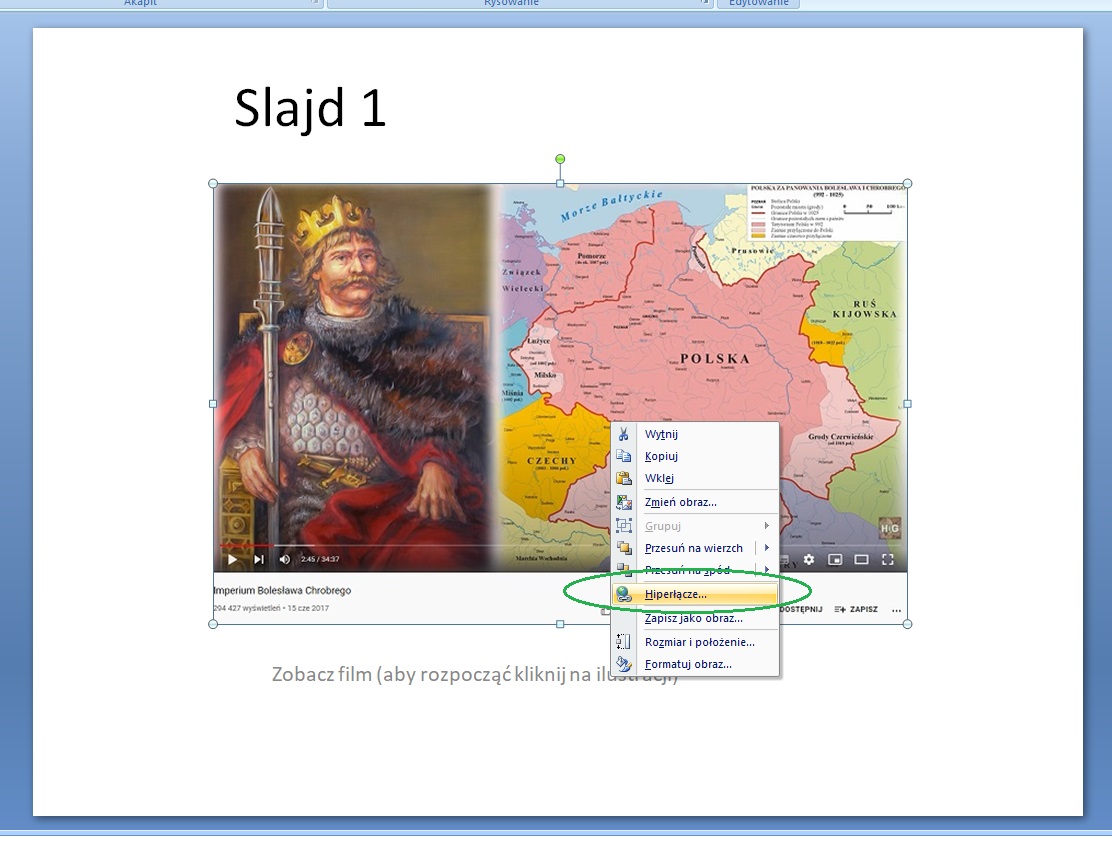Click the miniplayer icon in the video picture
The height and width of the screenshot is (842, 1112).
tap(835, 560)
